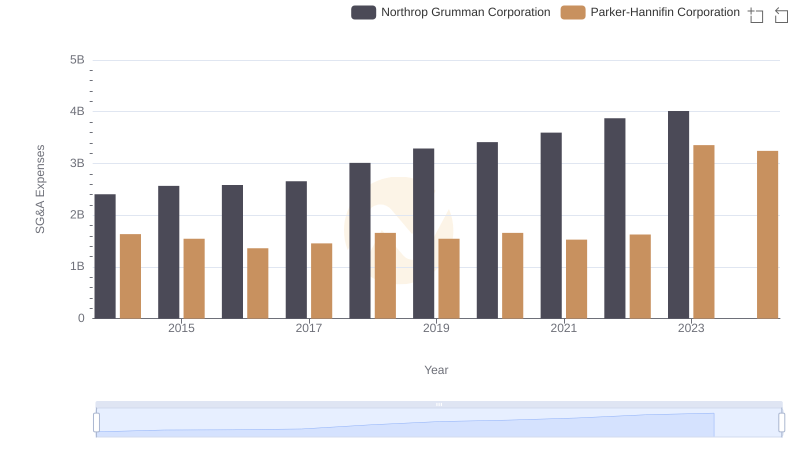Click the zoom area-select icon
Viewport: 800px width, 461px height.
pos(756,15)
